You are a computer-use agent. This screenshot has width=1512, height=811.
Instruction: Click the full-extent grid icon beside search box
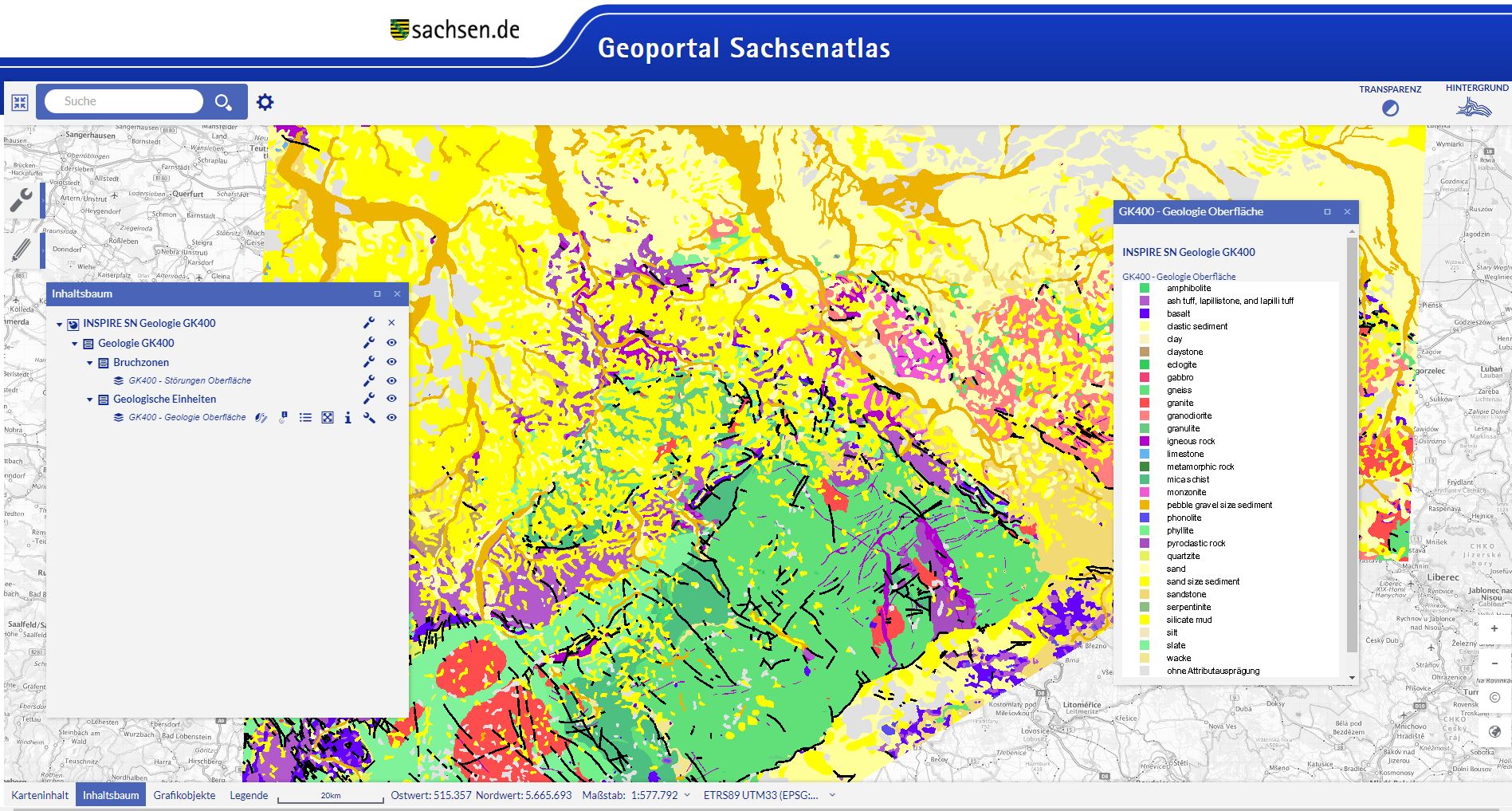(x=20, y=102)
